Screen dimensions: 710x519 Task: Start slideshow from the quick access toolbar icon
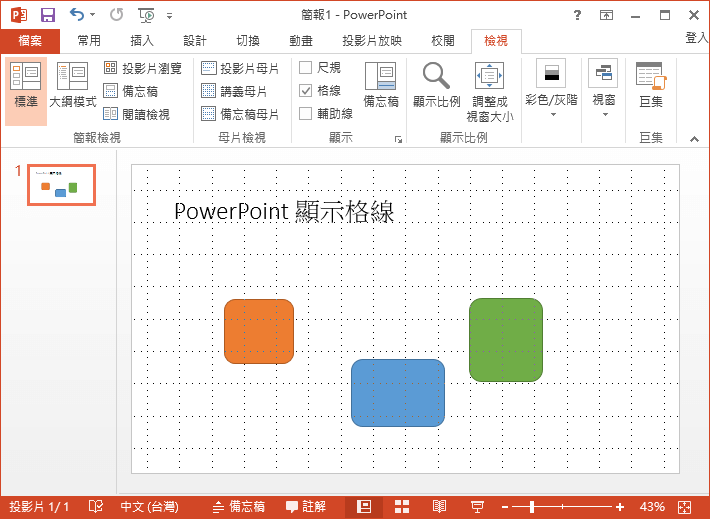tap(146, 15)
